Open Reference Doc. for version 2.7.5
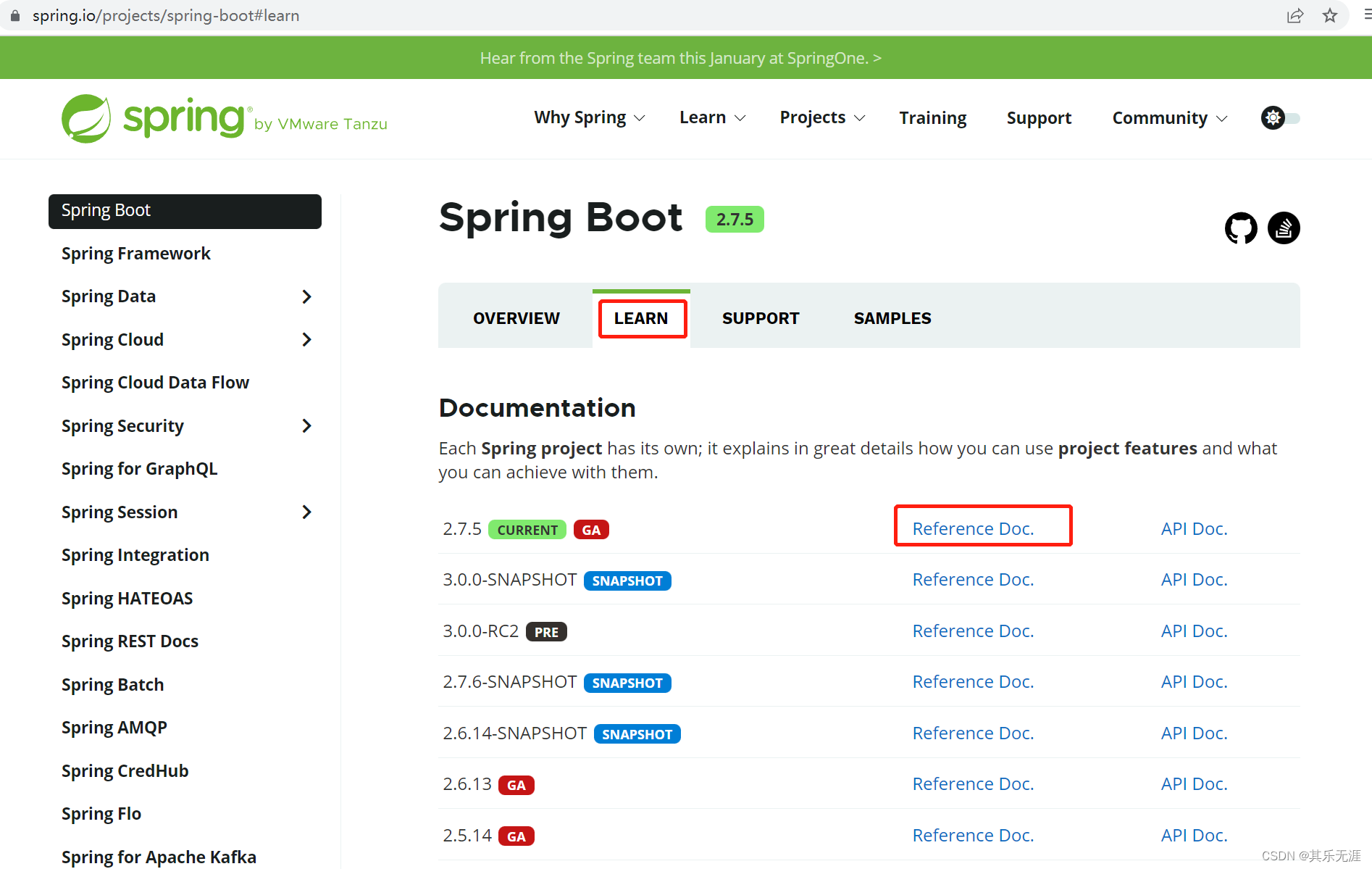This screenshot has width=1372, height=869. pos(973,529)
